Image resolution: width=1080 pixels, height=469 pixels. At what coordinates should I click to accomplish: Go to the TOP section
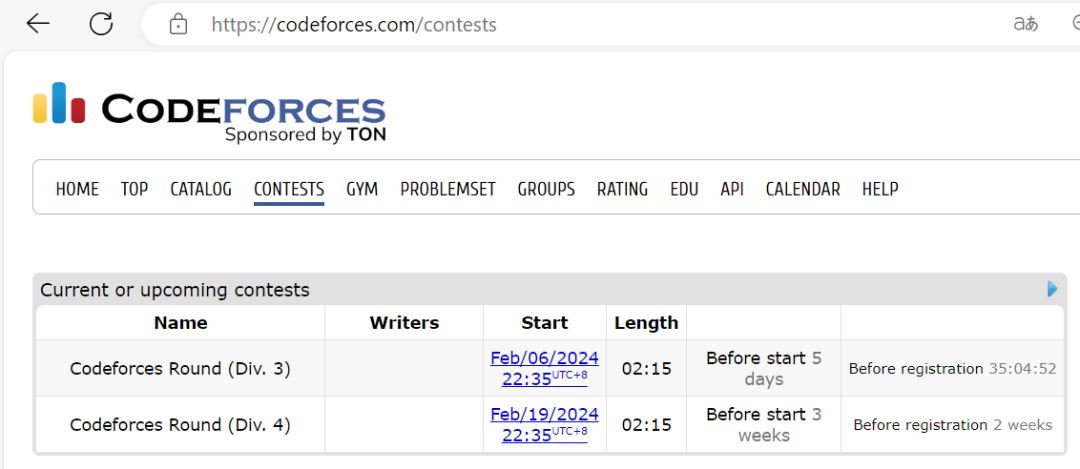point(134,189)
